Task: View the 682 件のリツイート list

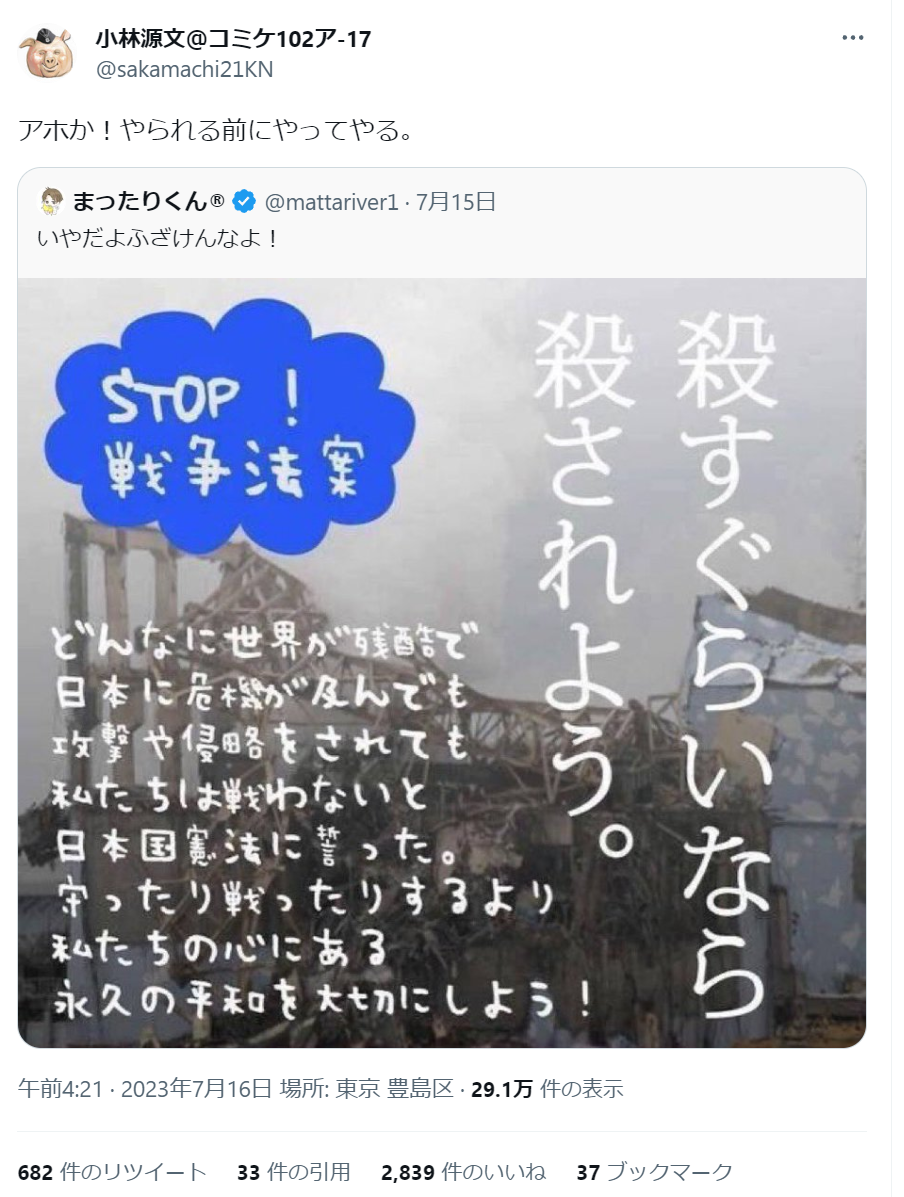Action: [112, 1172]
